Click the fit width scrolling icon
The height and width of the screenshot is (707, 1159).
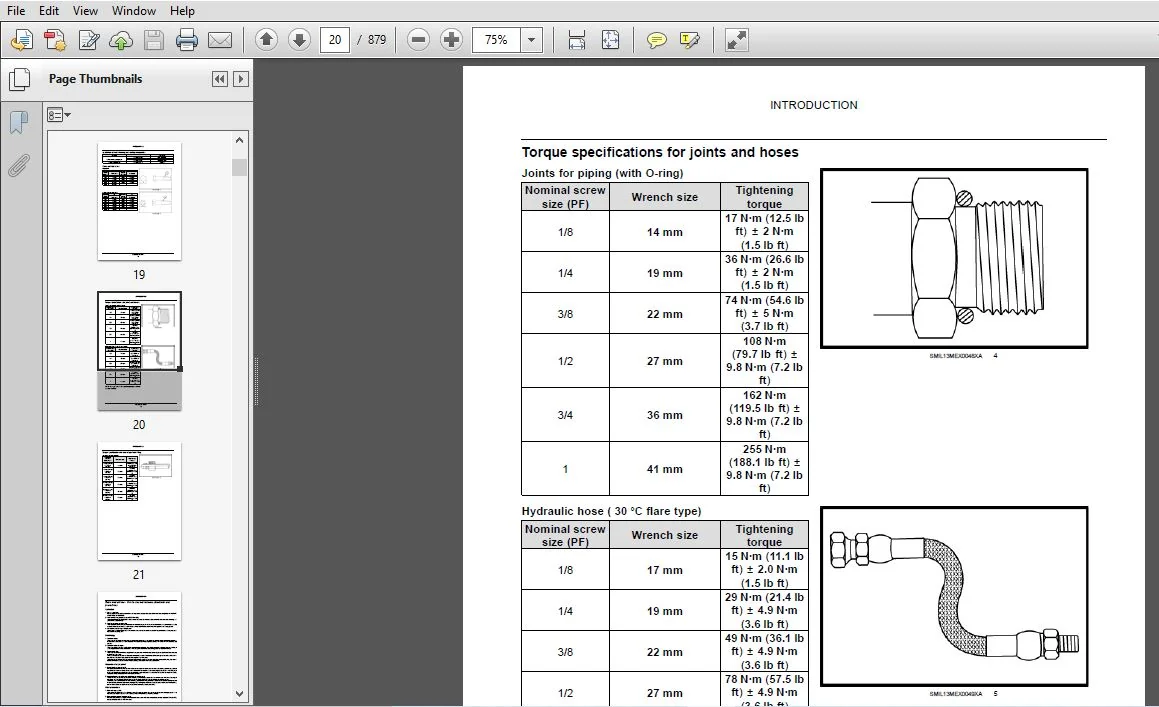[577, 40]
